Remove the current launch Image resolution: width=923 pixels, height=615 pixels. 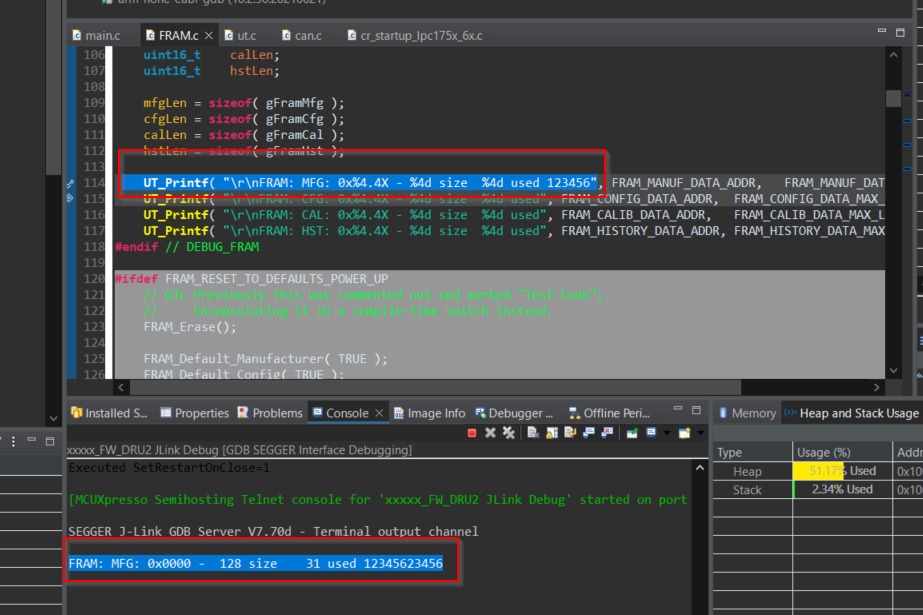click(x=490, y=432)
